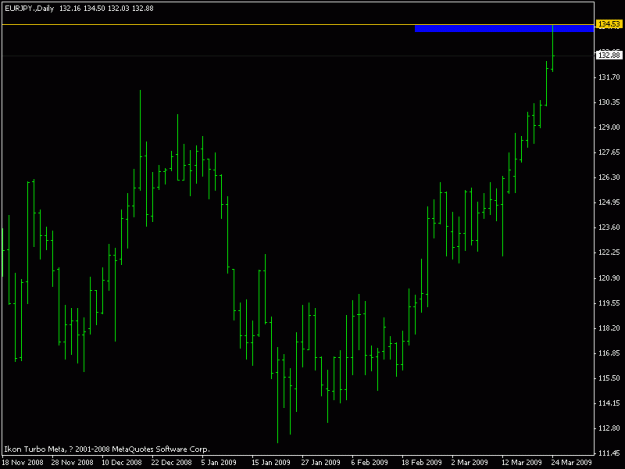The width and height of the screenshot is (625, 469).
Task: Click the 118.20 price axis label
Action: [609, 328]
